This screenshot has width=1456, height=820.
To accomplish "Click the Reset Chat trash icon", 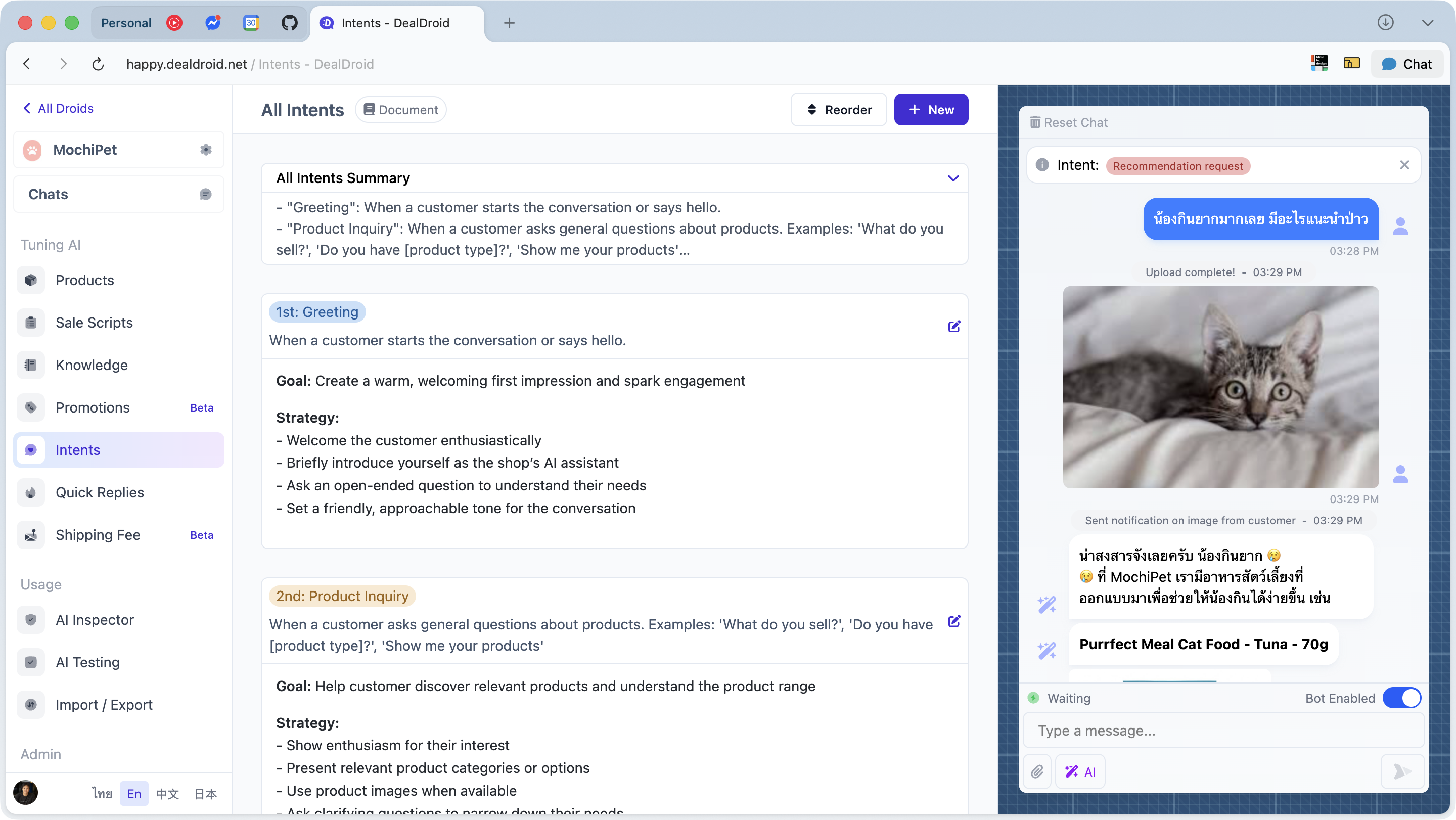I will click(x=1036, y=122).
